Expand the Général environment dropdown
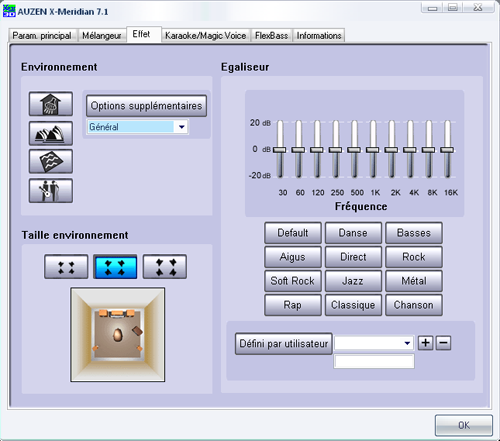This screenshot has width=500, height=441. [x=181, y=127]
